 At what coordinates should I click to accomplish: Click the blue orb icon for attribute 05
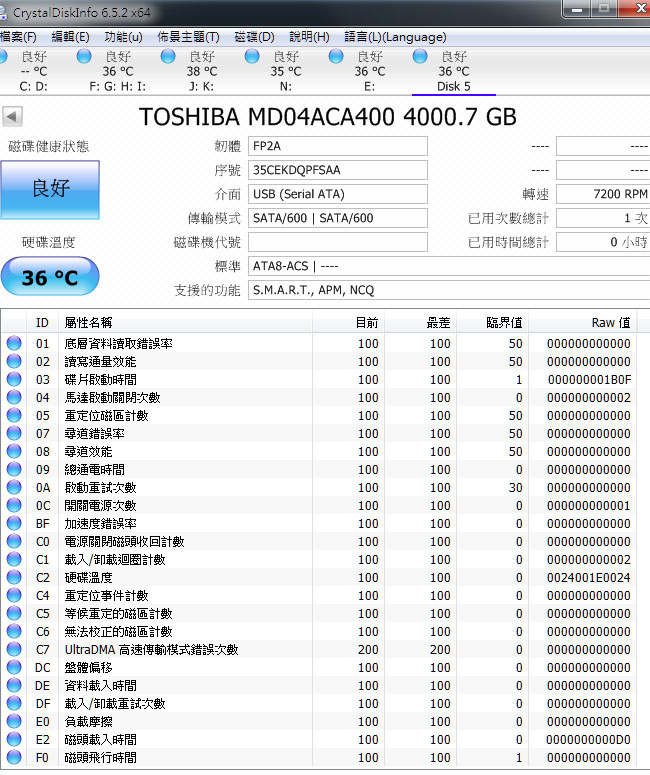click(x=14, y=416)
